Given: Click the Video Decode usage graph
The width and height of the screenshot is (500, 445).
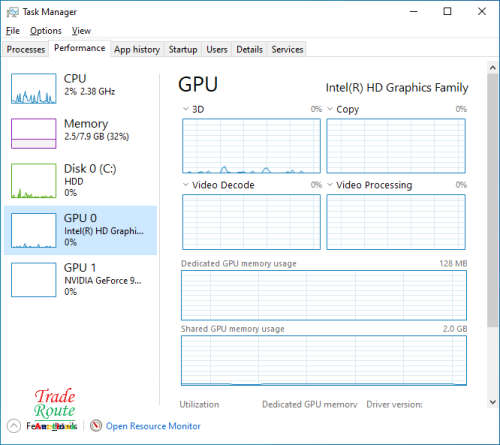Looking at the screenshot, I should 251,222.
